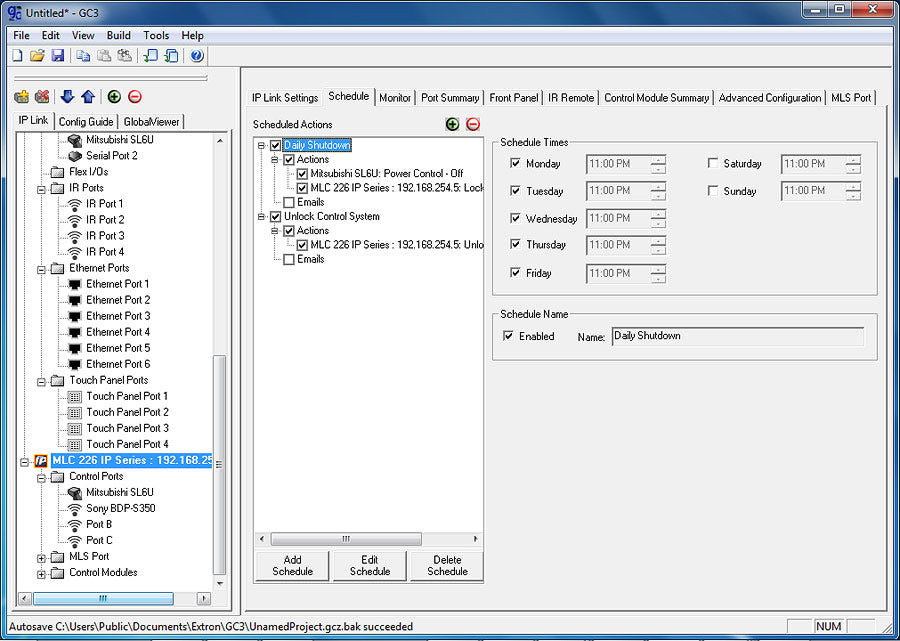Collapse the Ethernet Ports folder
Viewport: 900px width, 641px height.
[x=41, y=269]
